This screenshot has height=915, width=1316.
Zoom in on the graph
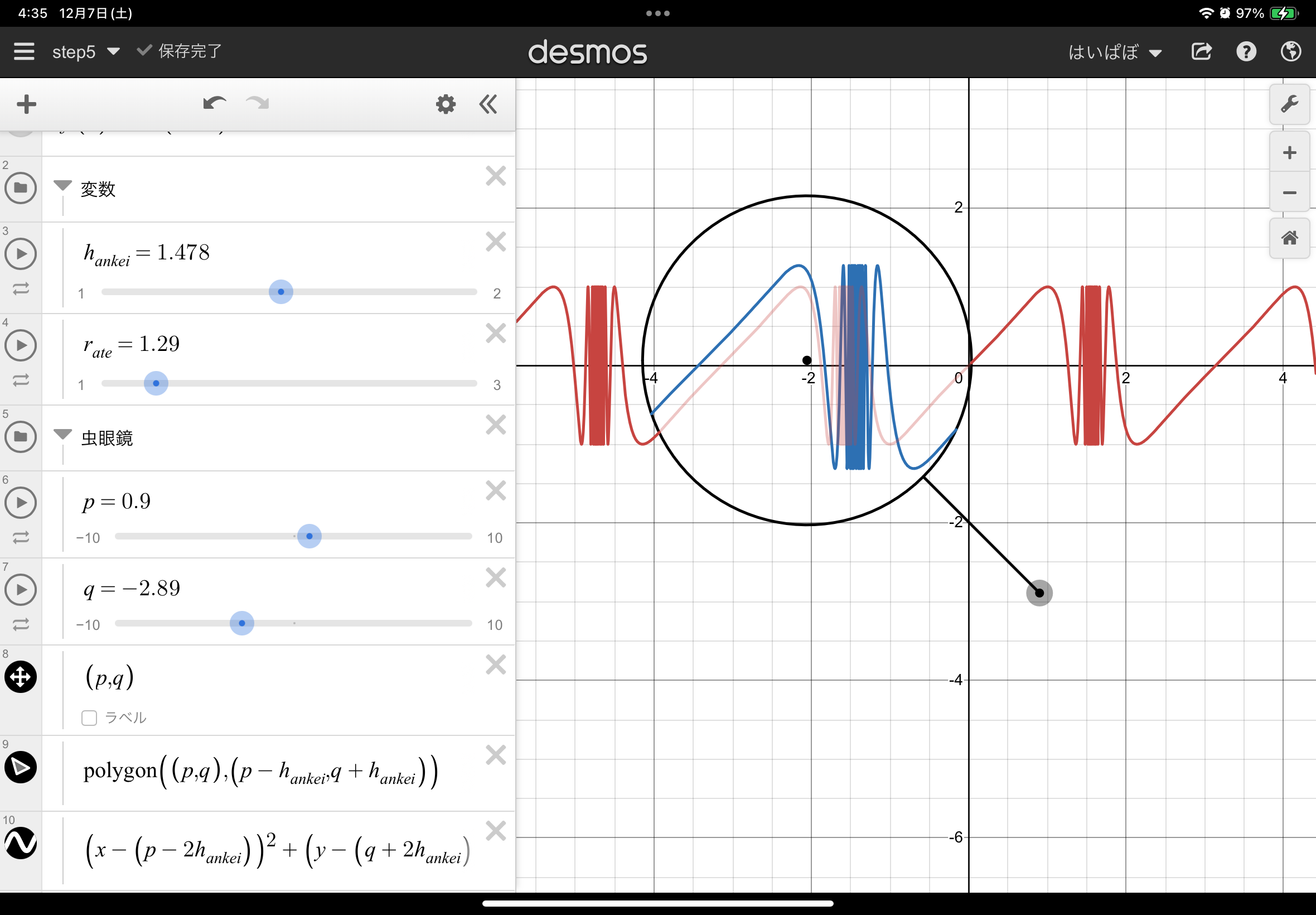click(1289, 152)
